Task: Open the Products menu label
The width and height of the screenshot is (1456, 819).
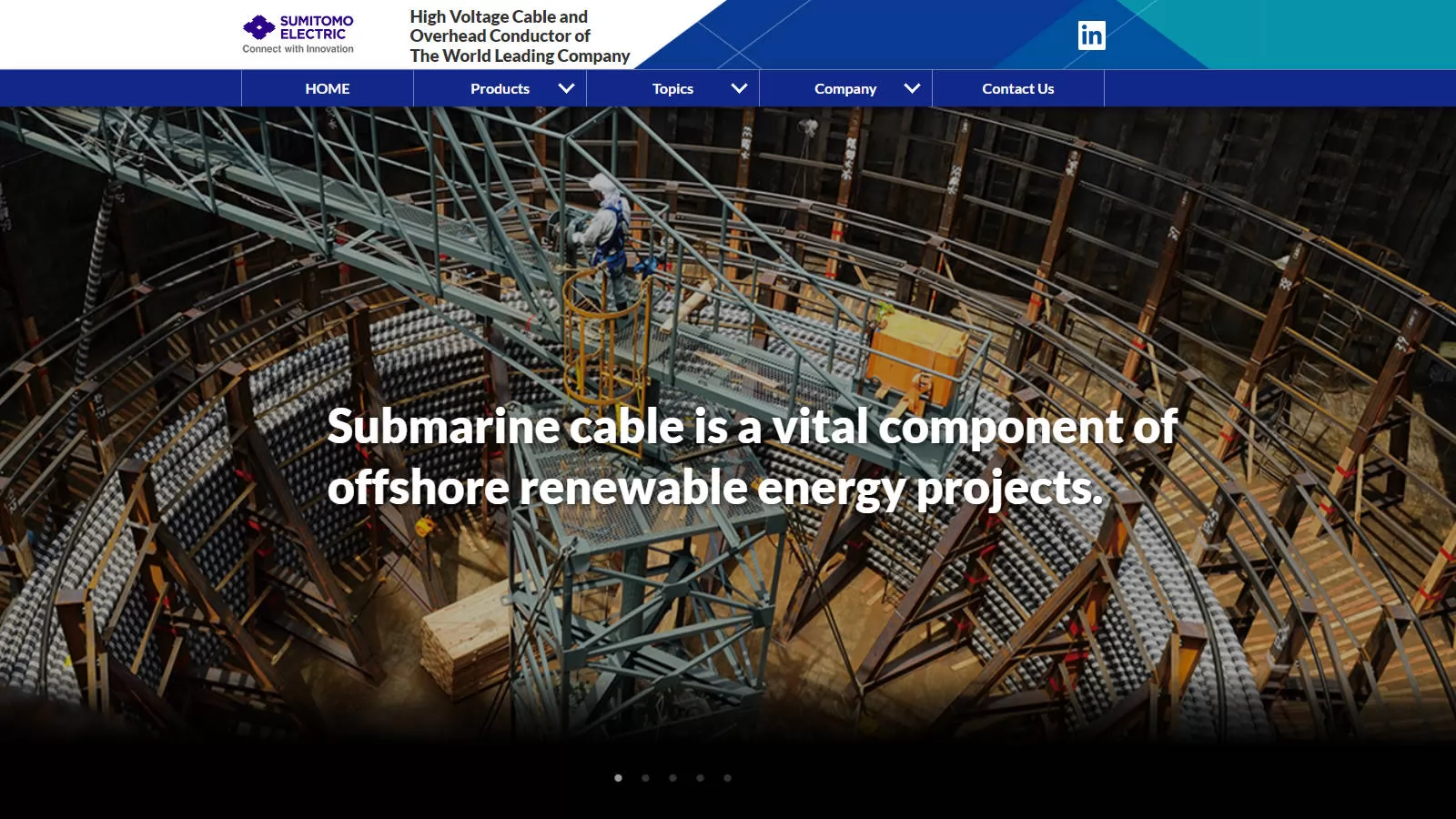Action: tap(500, 89)
